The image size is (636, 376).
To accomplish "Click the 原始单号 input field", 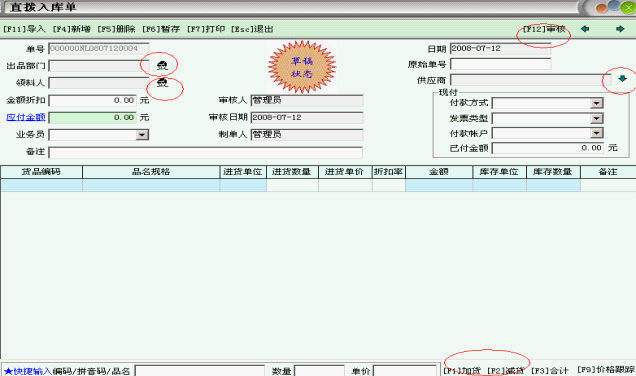I will (501, 64).
